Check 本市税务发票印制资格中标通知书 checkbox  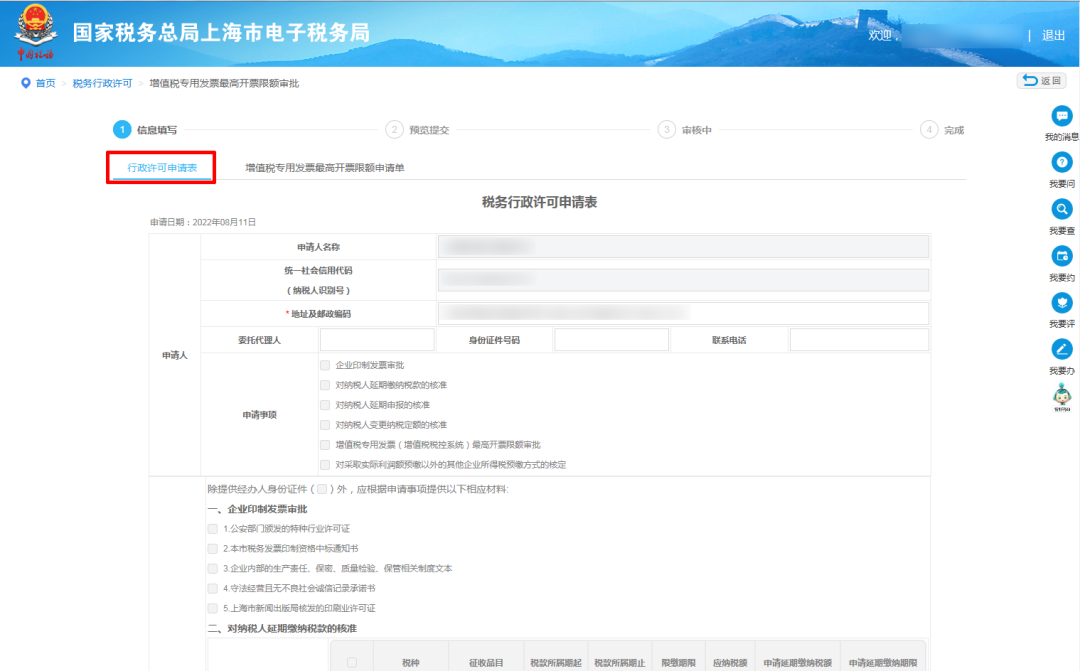pos(213,549)
